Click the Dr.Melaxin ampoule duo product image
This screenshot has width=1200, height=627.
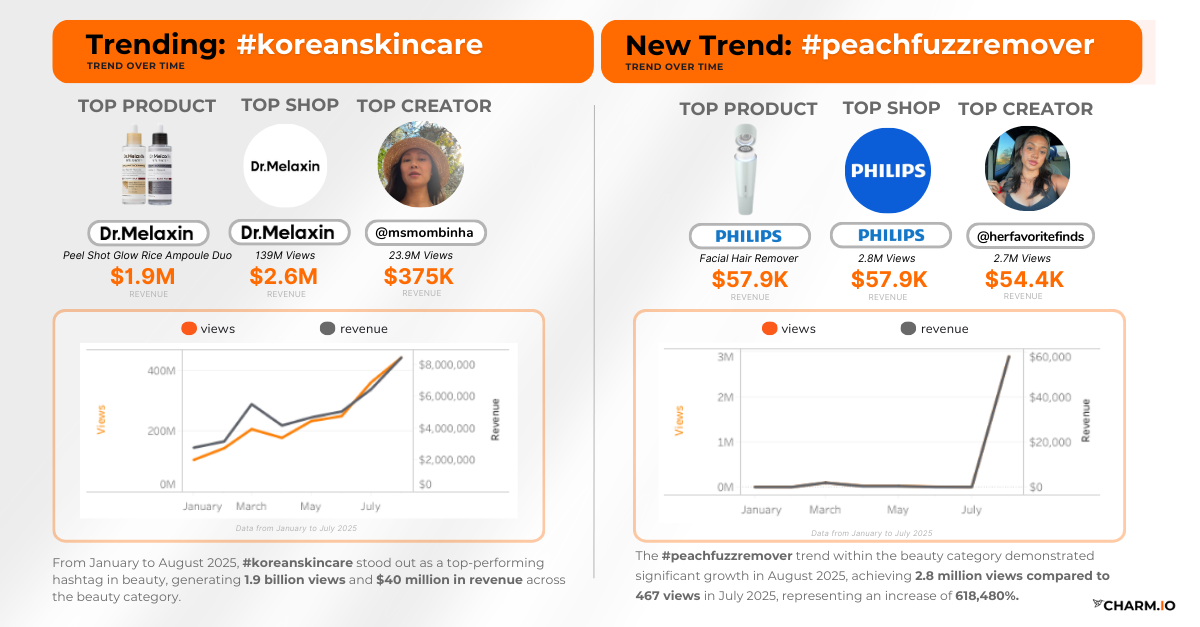(147, 167)
